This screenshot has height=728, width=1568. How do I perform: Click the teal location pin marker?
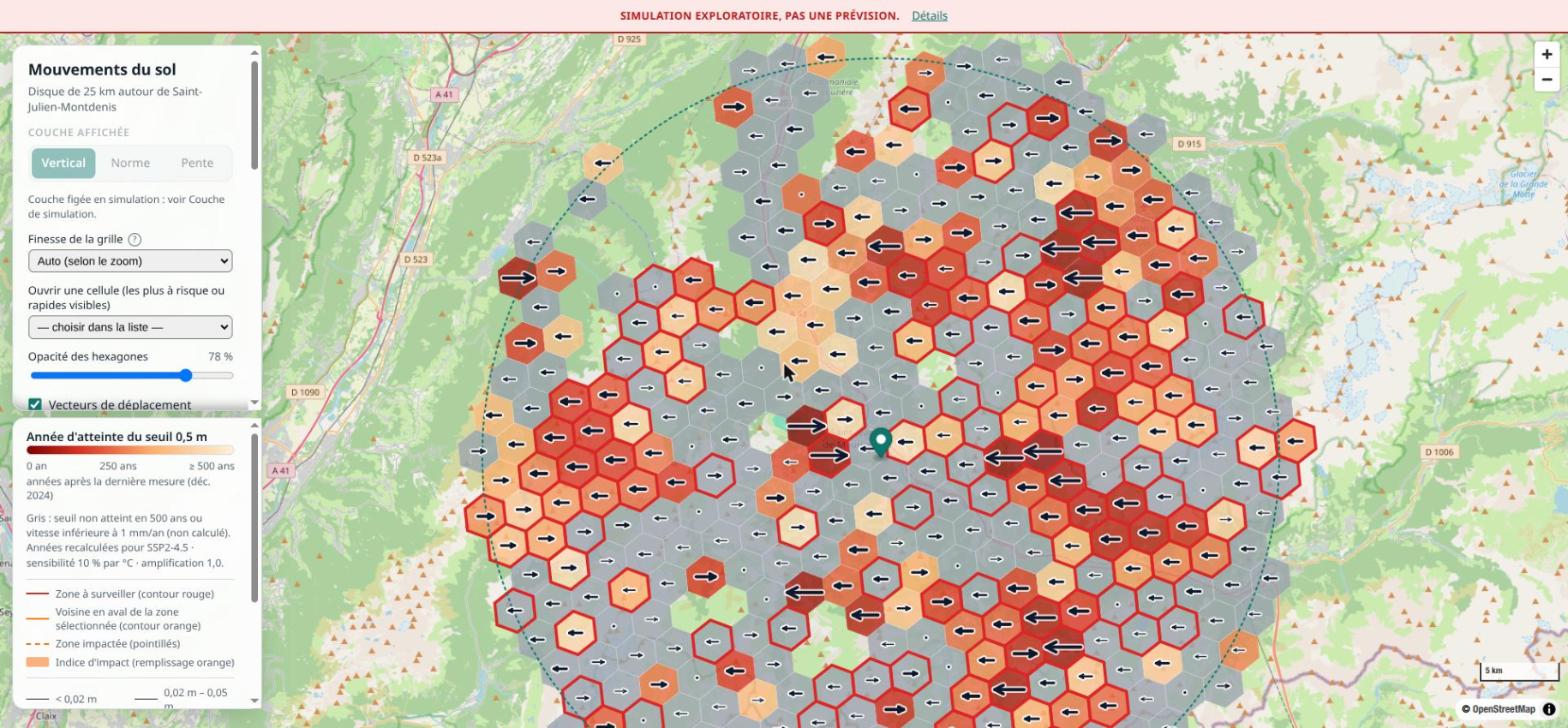[881, 443]
